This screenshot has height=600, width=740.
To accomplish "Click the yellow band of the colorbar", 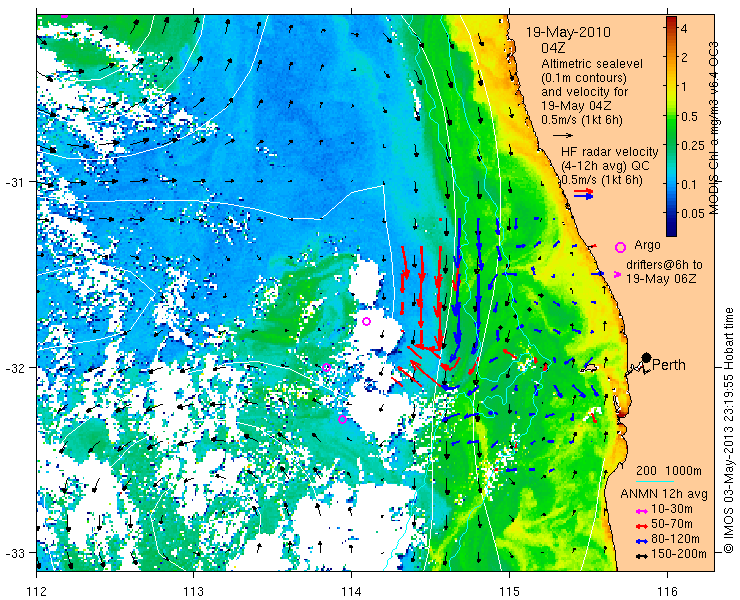I will tap(671, 87).
